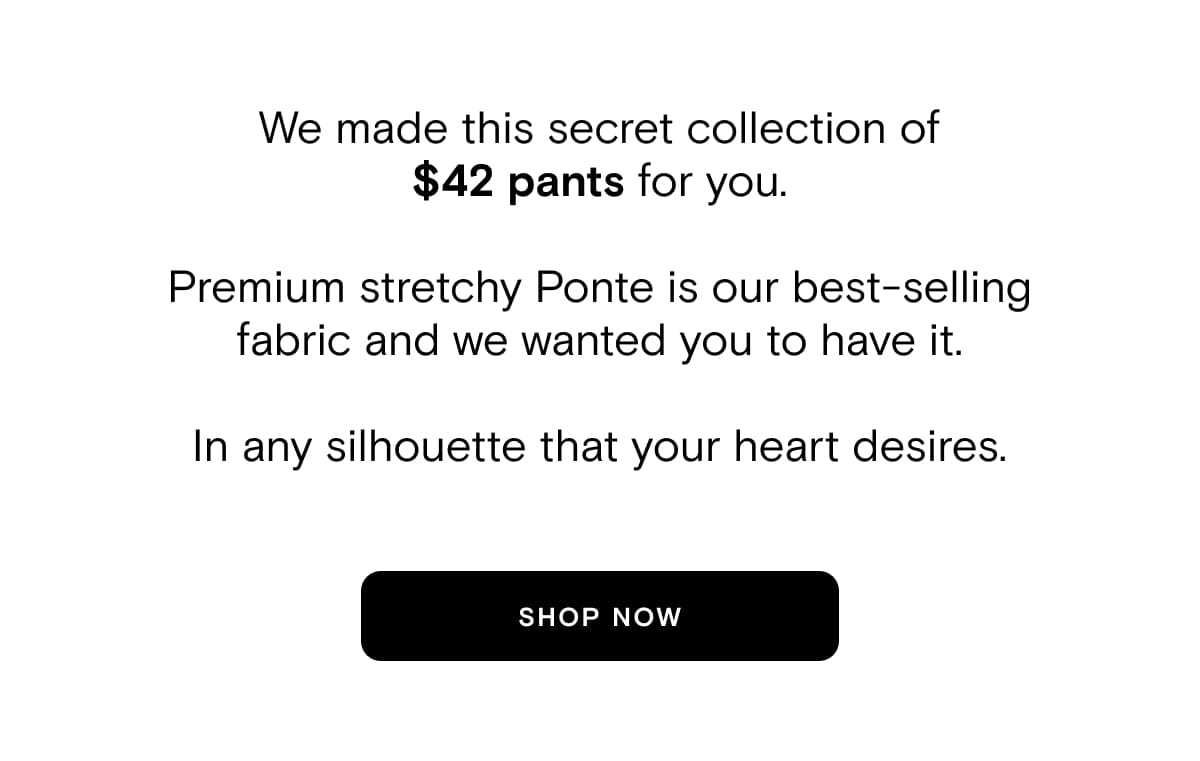Click the word "silhouette"
The image size is (1200, 761).
pyautogui.click(x=427, y=447)
